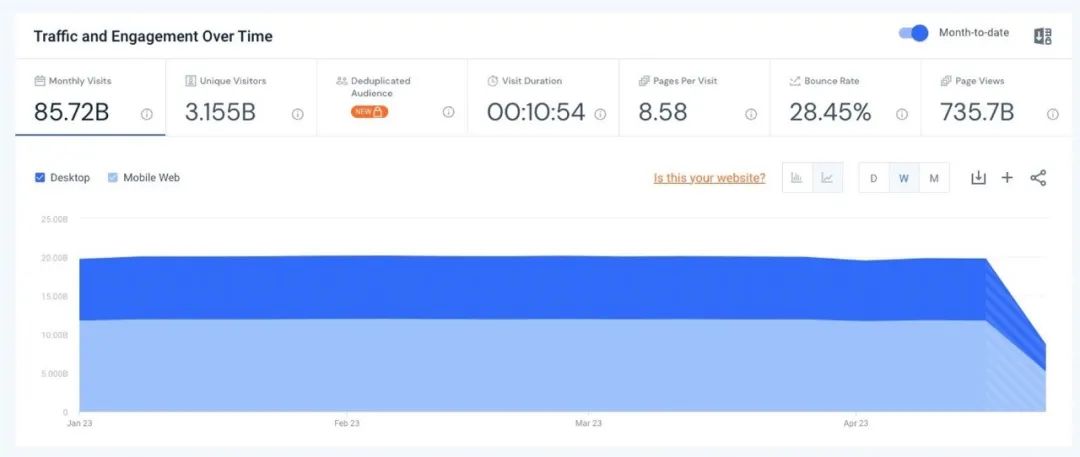The height and width of the screenshot is (457, 1080).
Task: Click info icon next to Unique Visitors
Action: pos(298,114)
